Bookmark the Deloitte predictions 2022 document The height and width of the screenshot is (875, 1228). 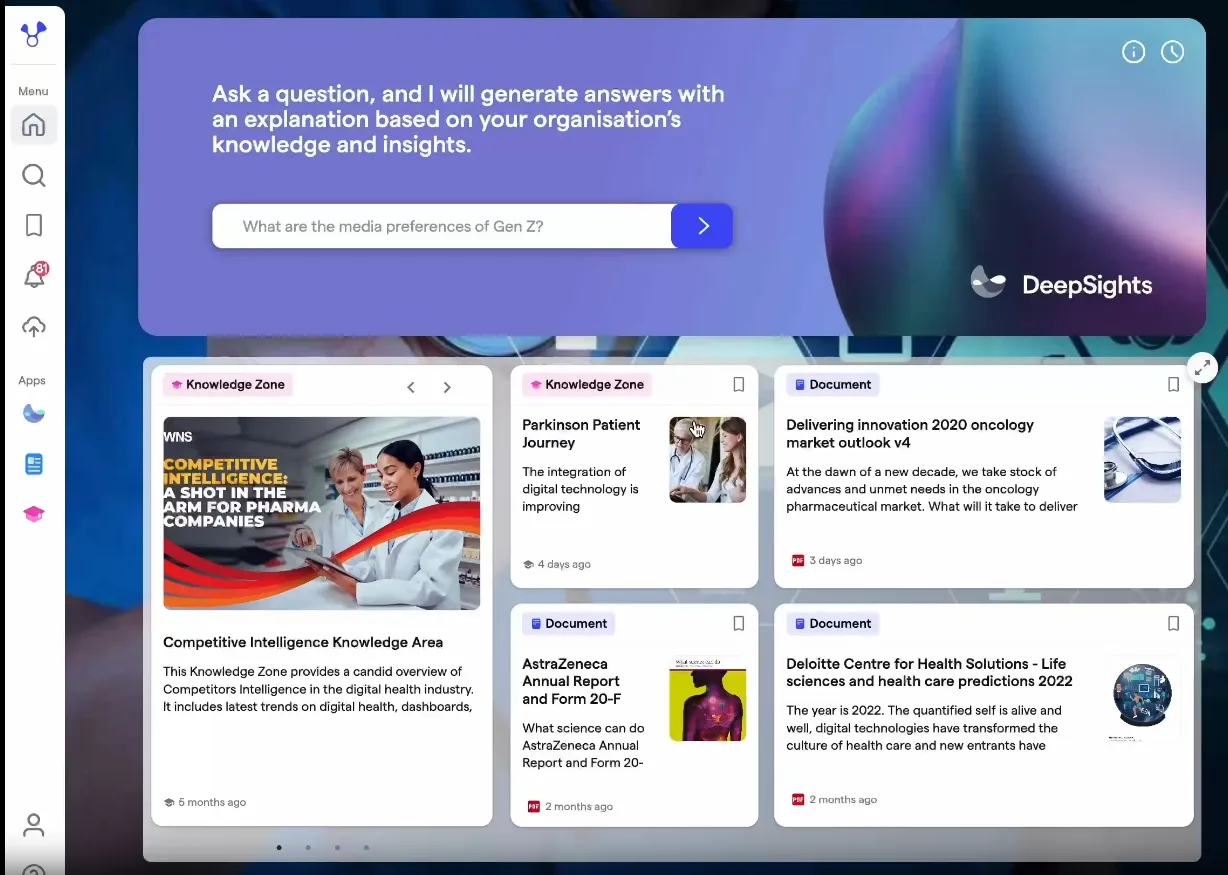pyautogui.click(x=1174, y=624)
